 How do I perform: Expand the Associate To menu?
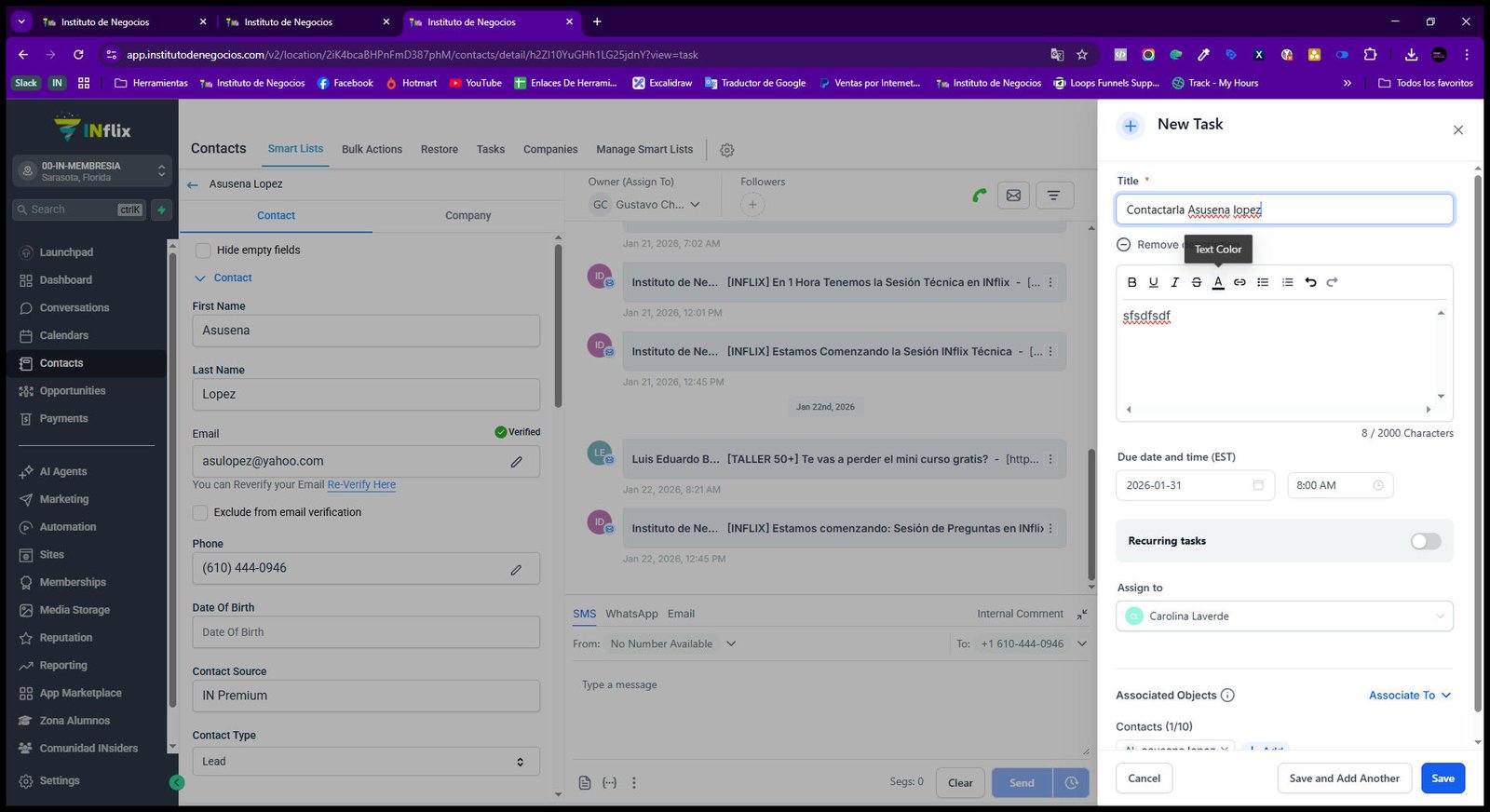[1410, 696]
